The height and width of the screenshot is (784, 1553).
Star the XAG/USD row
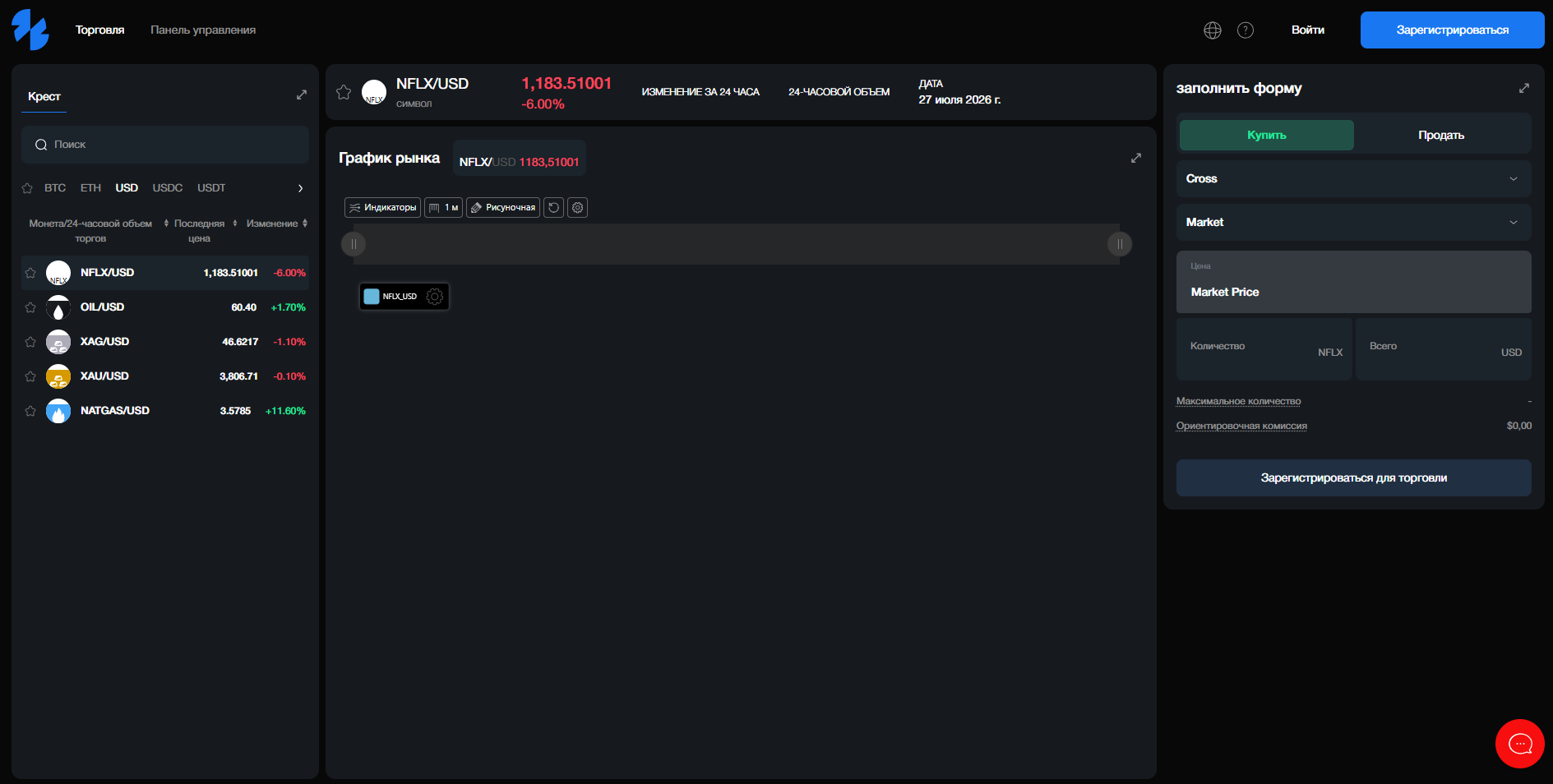click(x=30, y=342)
